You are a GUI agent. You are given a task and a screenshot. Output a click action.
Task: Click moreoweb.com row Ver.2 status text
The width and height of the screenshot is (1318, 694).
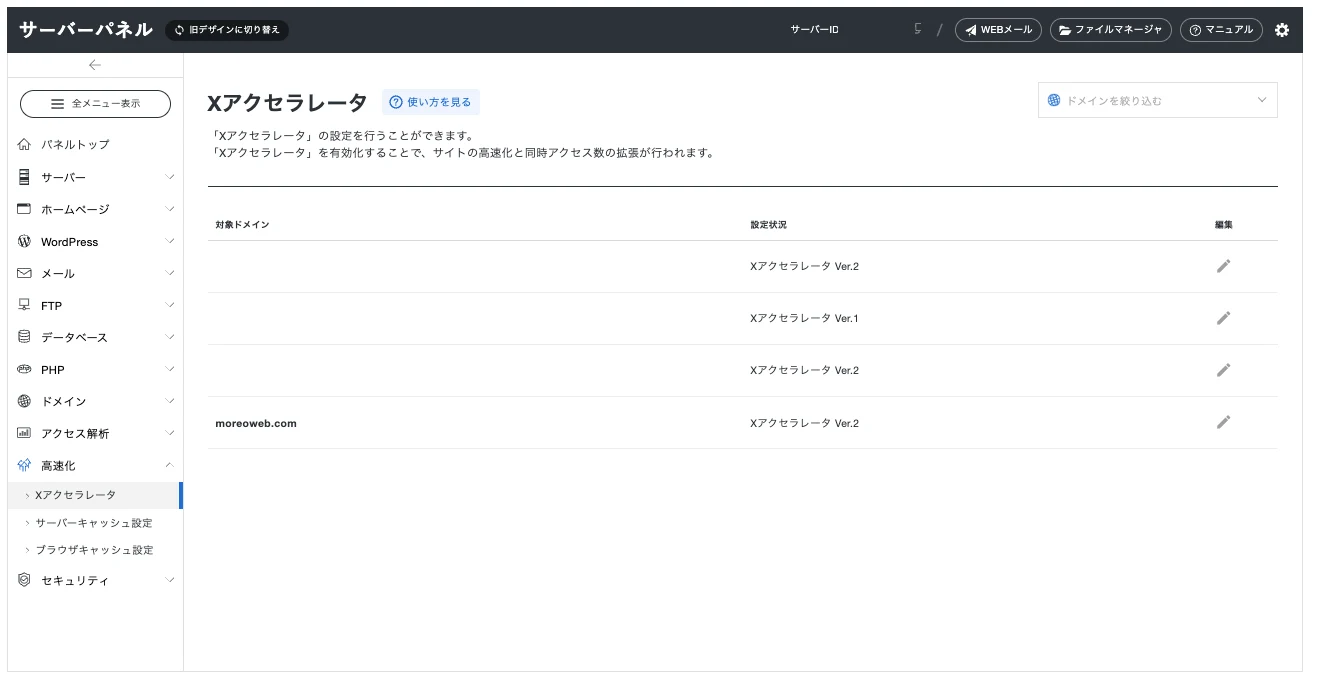[804, 423]
